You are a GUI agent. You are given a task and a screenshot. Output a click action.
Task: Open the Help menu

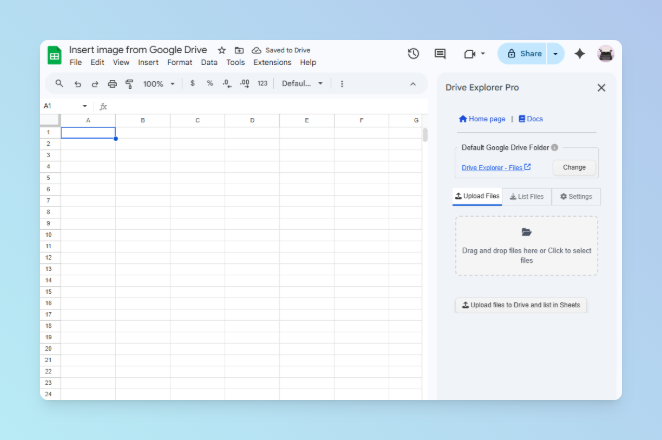[x=308, y=62]
